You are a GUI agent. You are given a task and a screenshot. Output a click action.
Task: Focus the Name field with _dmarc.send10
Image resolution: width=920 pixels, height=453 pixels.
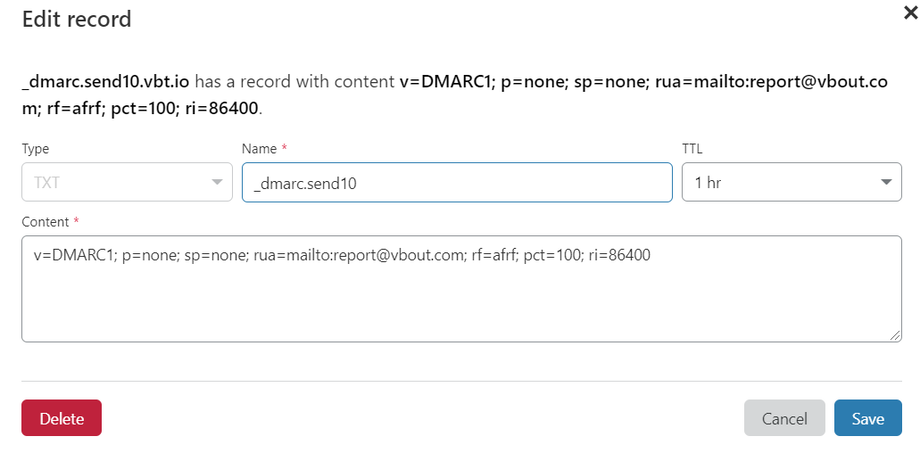pyautogui.click(x=456, y=183)
